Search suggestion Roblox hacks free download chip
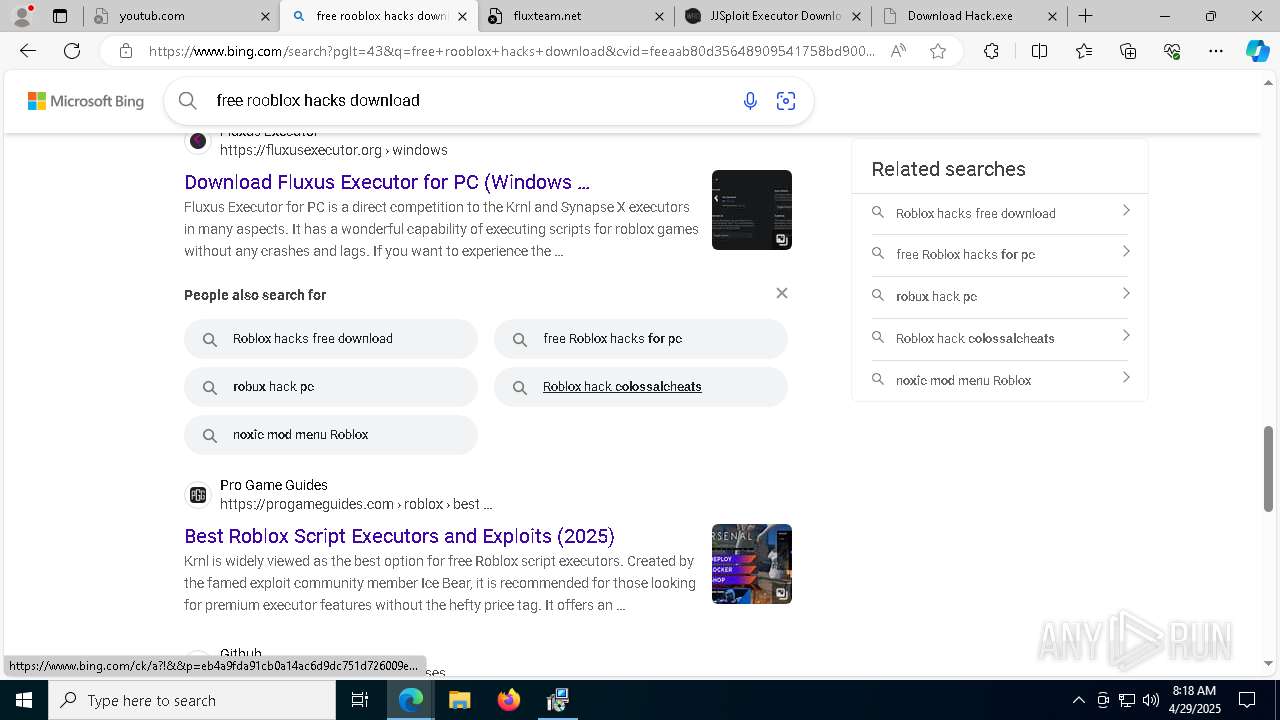This screenshot has height=720, width=1280. point(331,339)
